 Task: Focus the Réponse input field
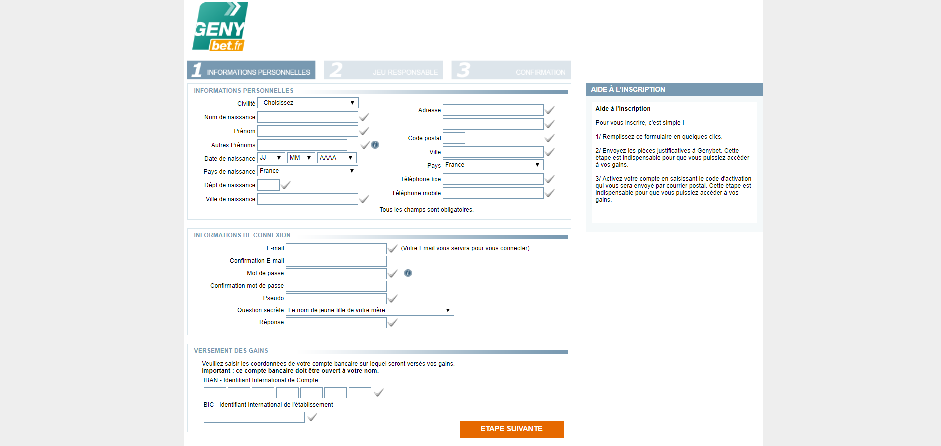point(336,322)
